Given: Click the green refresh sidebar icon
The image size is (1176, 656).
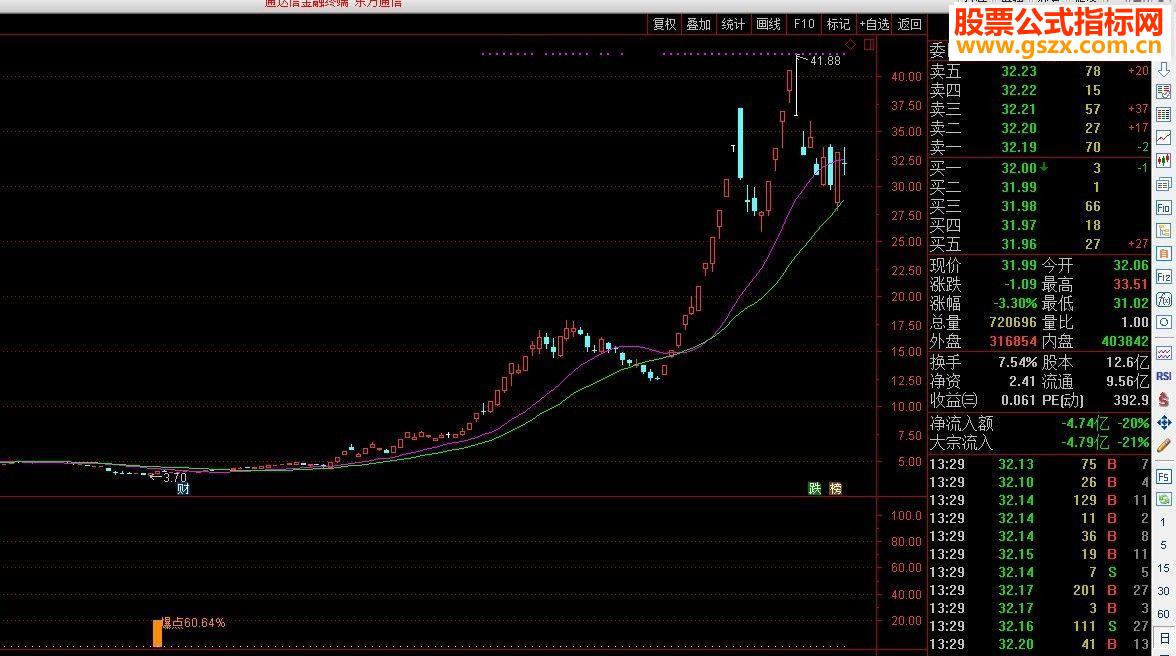Looking at the screenshot, I should coord(1163,499).
